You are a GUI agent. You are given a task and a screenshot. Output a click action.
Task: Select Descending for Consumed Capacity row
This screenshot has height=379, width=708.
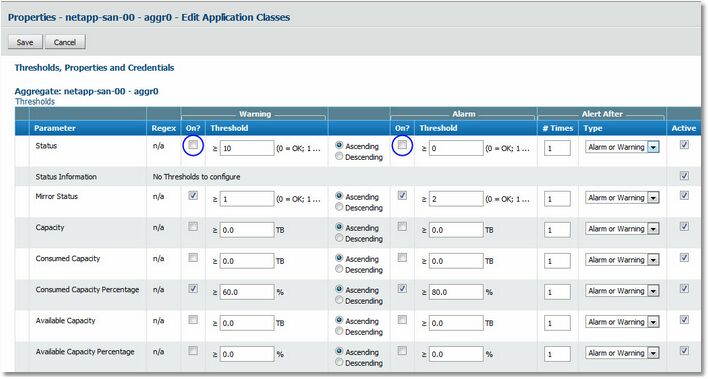tap(339, 269)
